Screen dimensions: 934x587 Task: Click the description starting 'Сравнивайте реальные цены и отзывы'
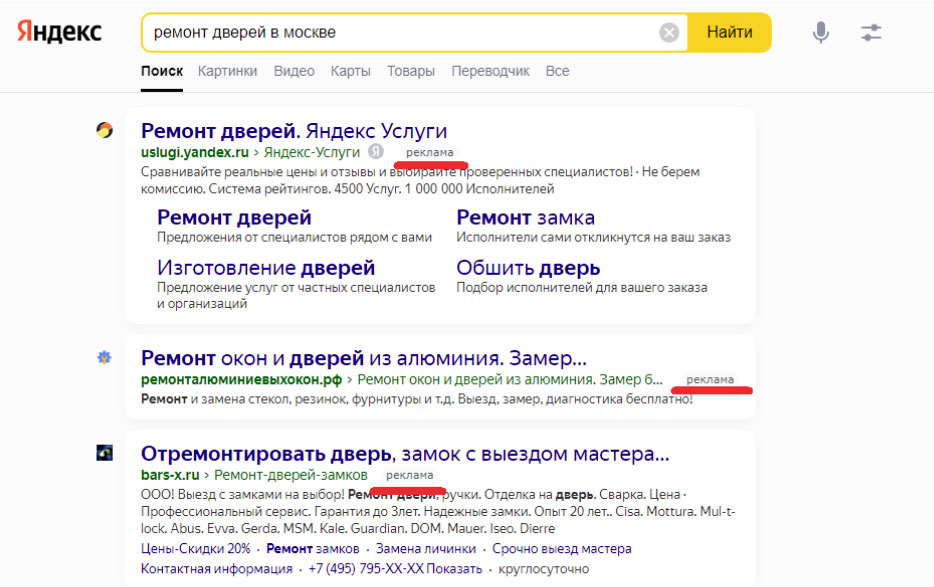[x=420, y=180]
